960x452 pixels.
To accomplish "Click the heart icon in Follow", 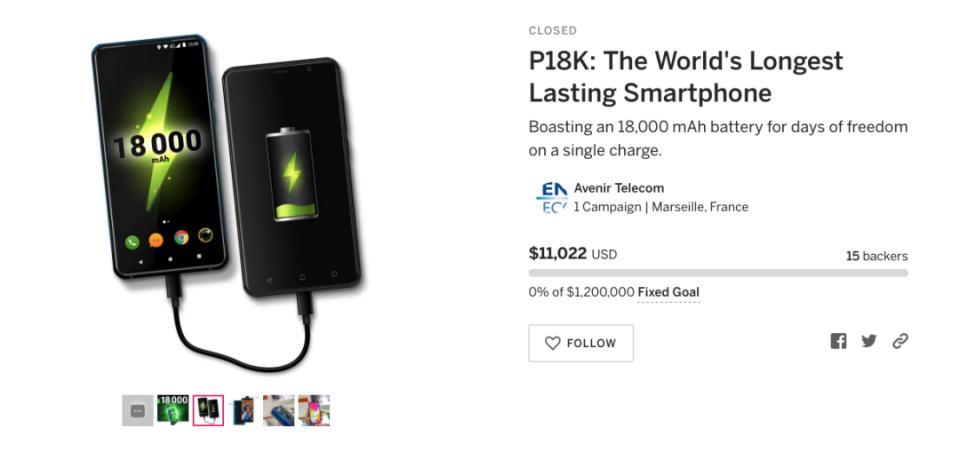I will [x=552, y=343].
